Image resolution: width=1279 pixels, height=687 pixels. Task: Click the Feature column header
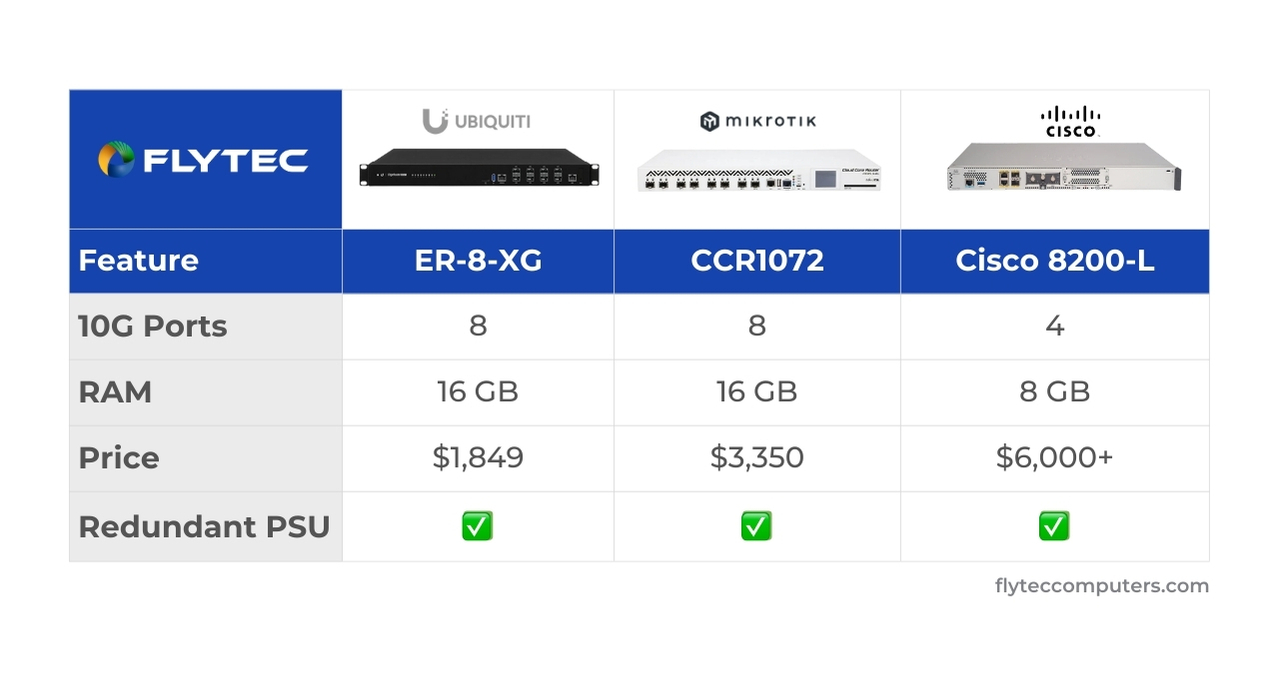[138, 261]
